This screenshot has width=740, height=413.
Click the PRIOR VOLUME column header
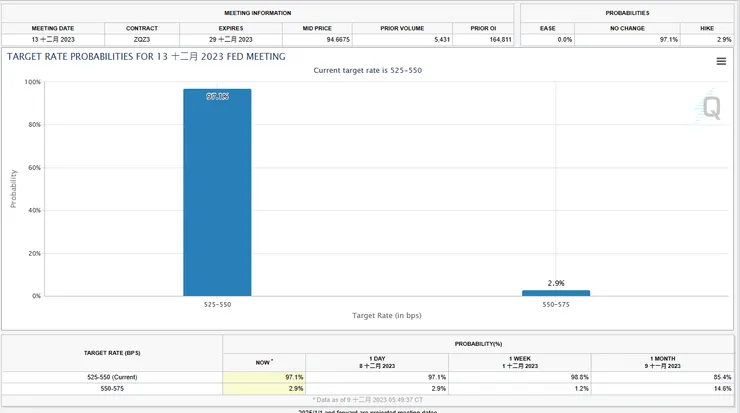pyautogui.click(x=402, y=28)
